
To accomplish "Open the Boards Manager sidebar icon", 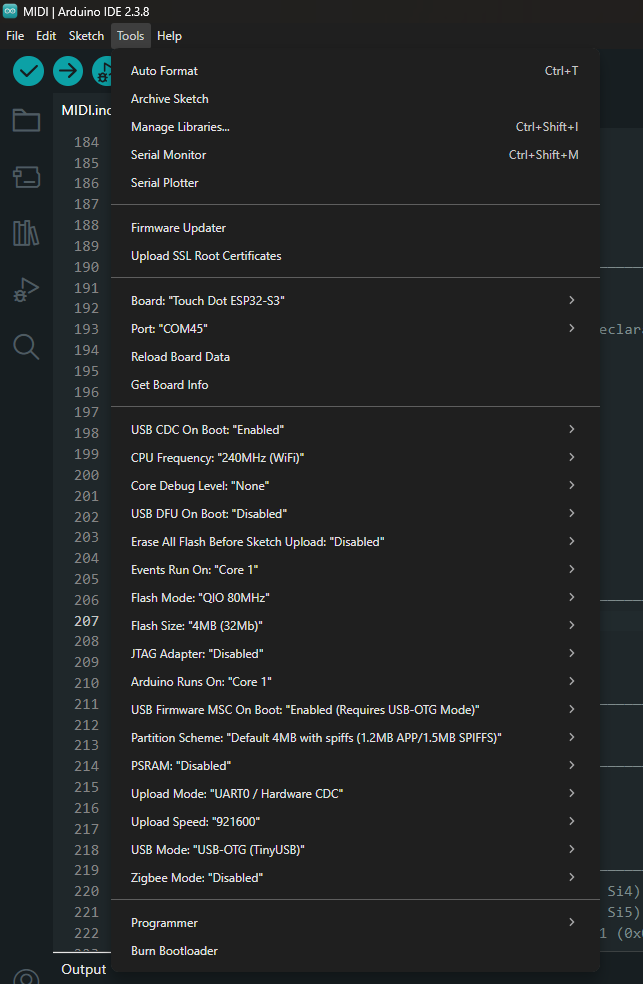I will pyautogui.click(x=26, y=177).
